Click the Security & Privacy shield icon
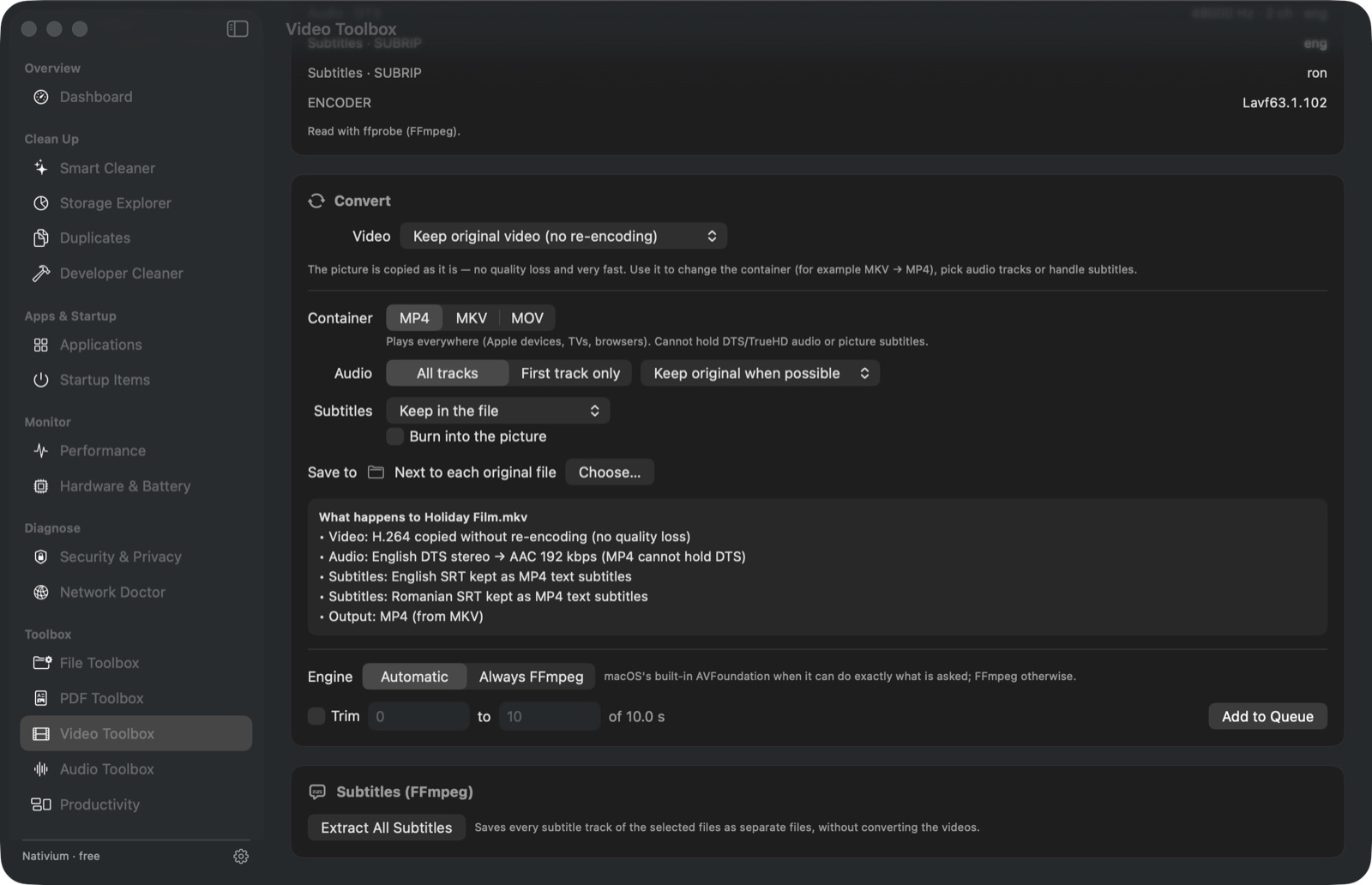 (x=41, y=557)
